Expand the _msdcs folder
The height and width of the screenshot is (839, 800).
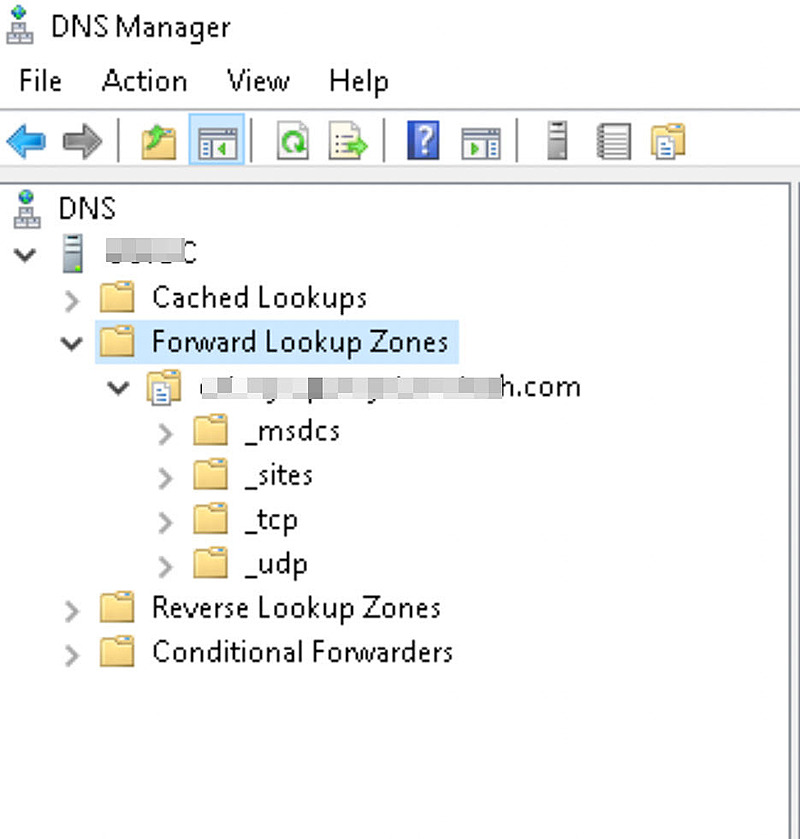tap(165, 432)
